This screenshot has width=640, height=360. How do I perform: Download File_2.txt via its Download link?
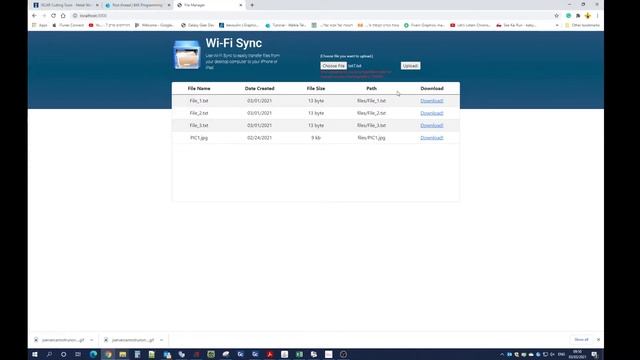coord(432,113)
